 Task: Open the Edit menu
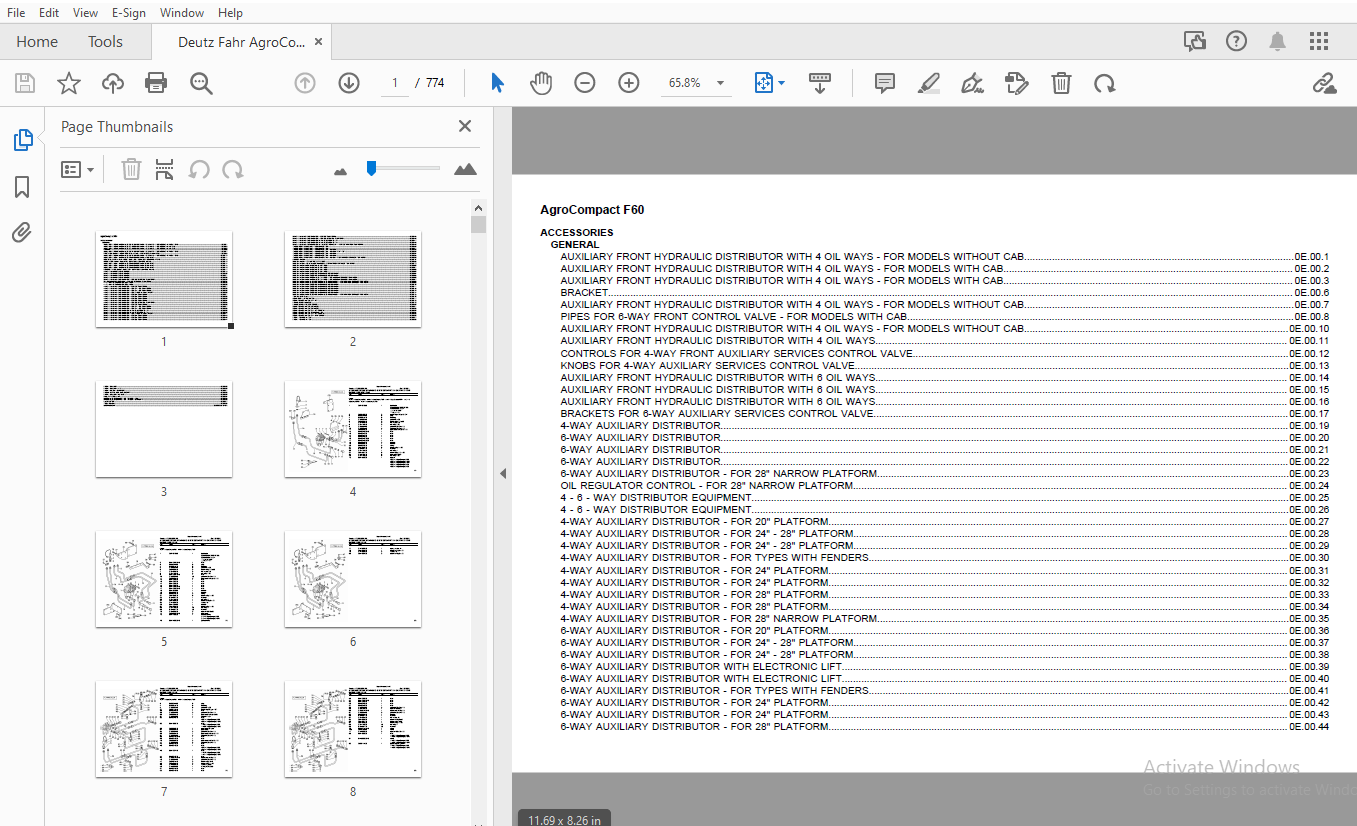[48, 12]
